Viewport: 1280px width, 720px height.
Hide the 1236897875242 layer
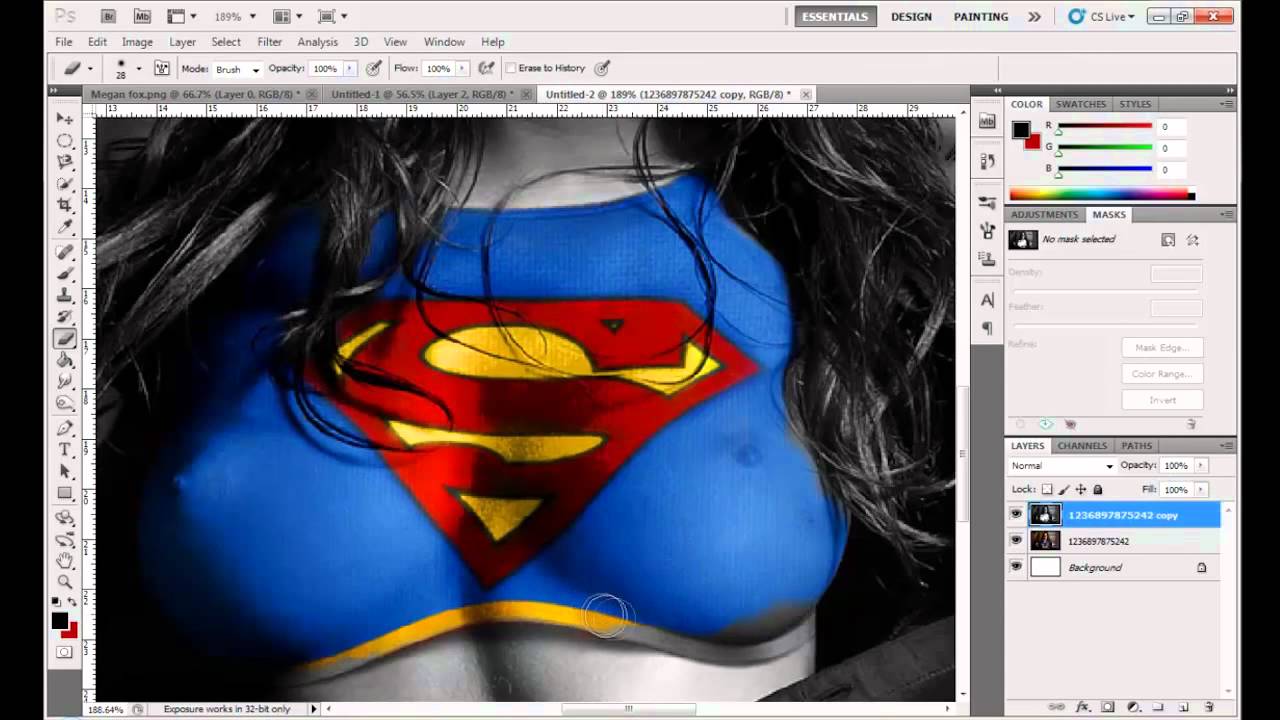pyautogui.click(x=1016, y=541)
